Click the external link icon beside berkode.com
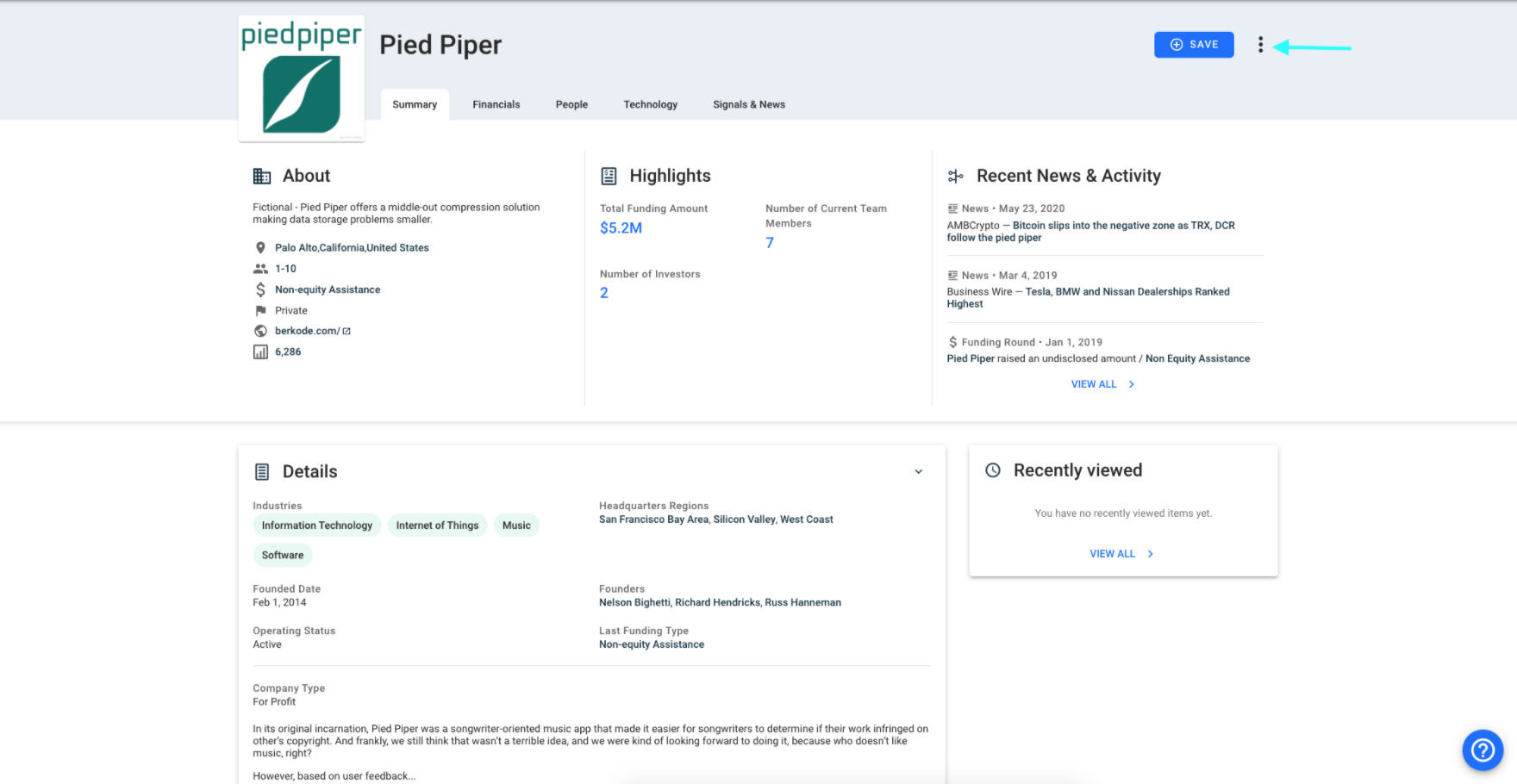1517x784 pixels. 346,332
